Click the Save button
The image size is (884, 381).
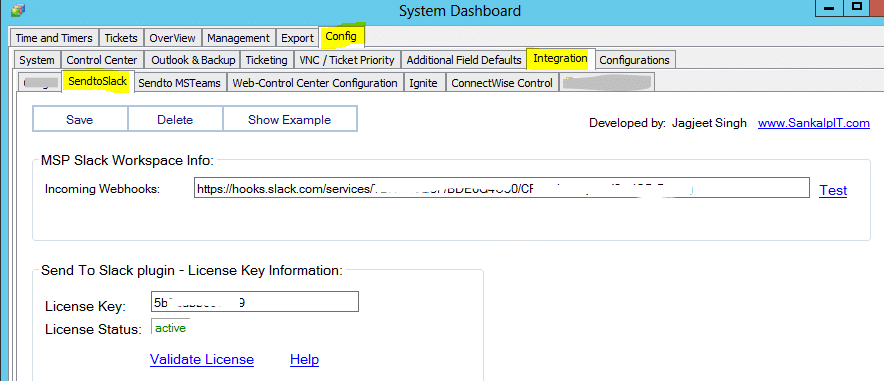[79, 119]
